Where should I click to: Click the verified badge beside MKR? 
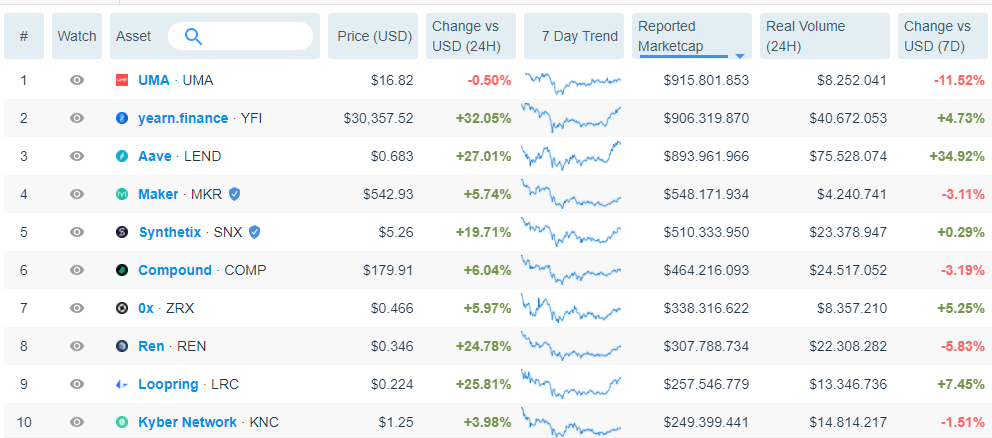tap(234, 194)
